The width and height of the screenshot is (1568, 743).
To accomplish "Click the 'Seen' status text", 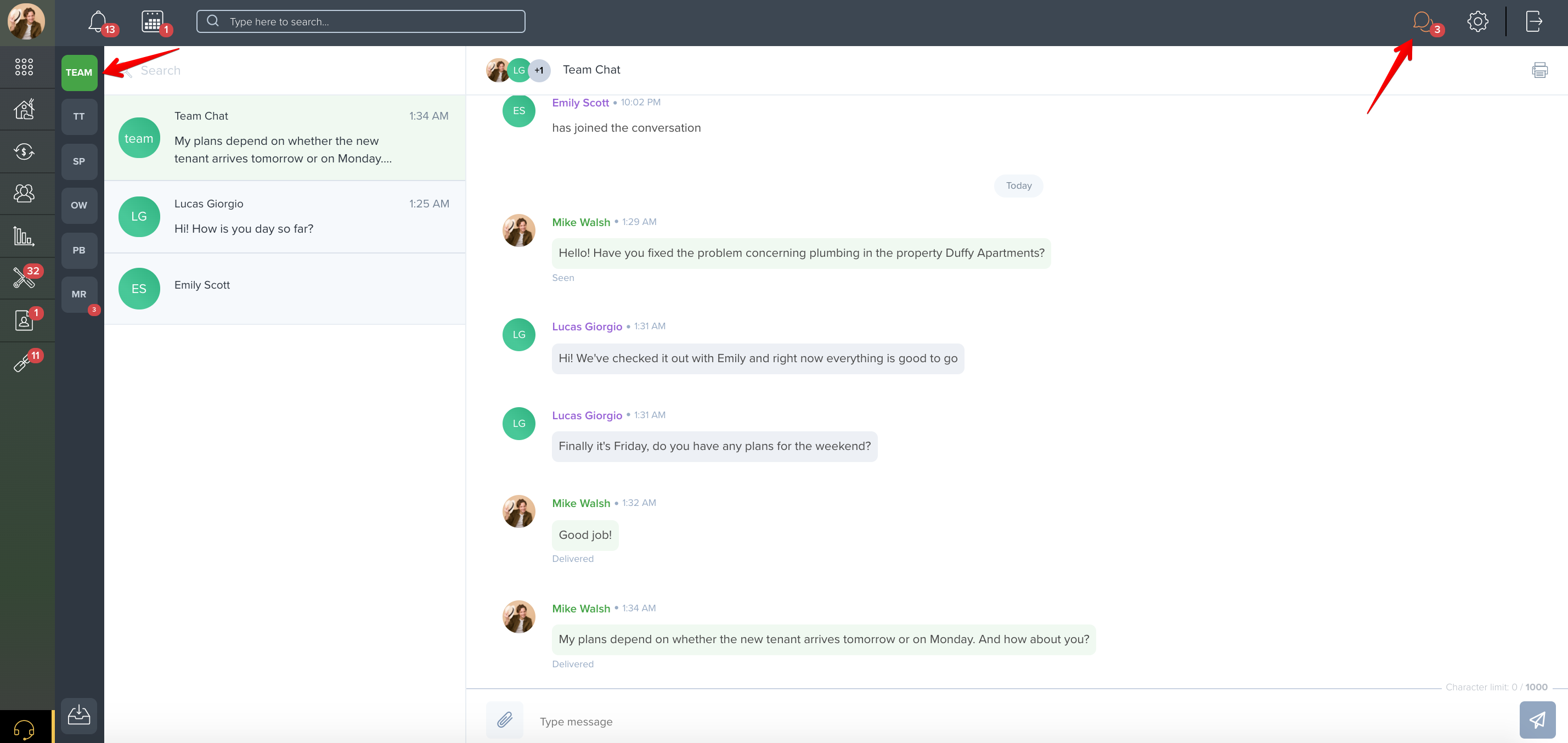I will pos(562,278).
